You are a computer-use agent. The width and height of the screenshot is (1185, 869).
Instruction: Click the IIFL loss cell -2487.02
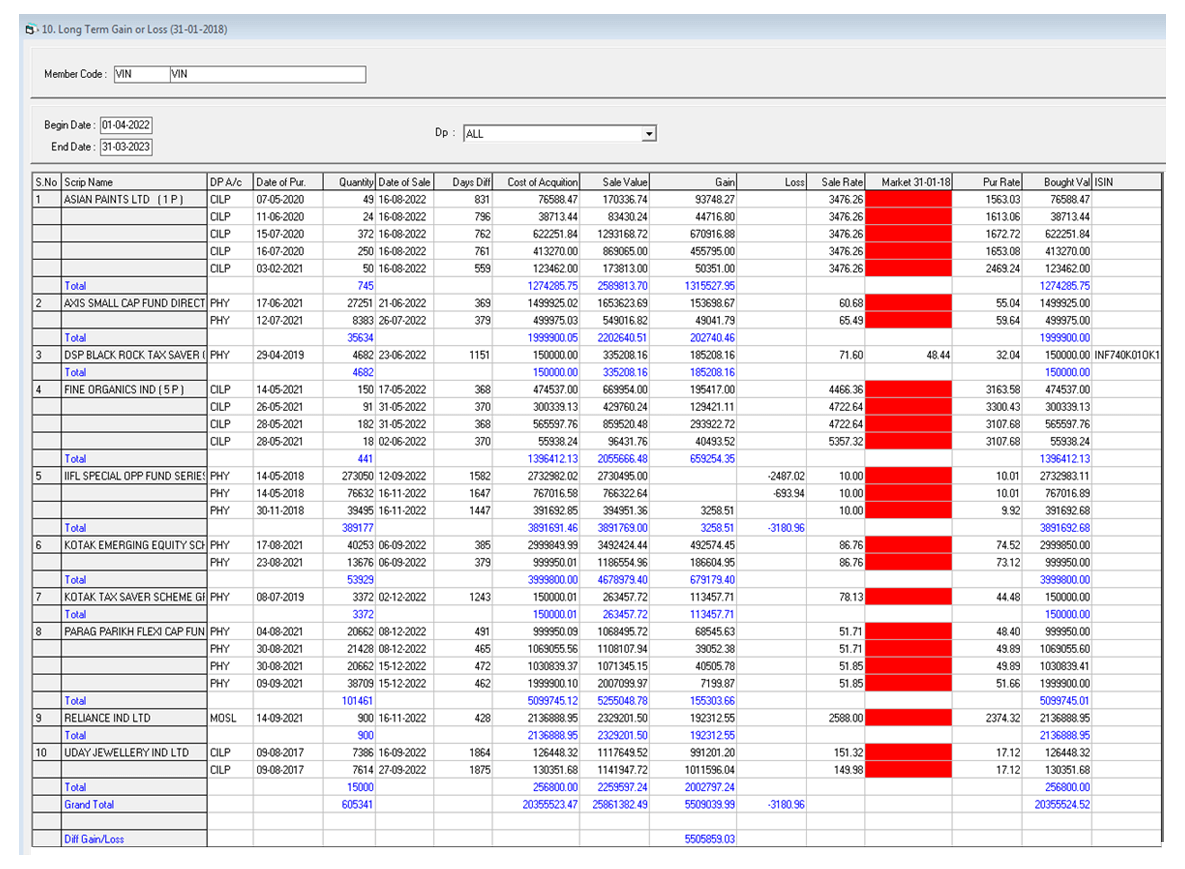click(x=787, y=476)
